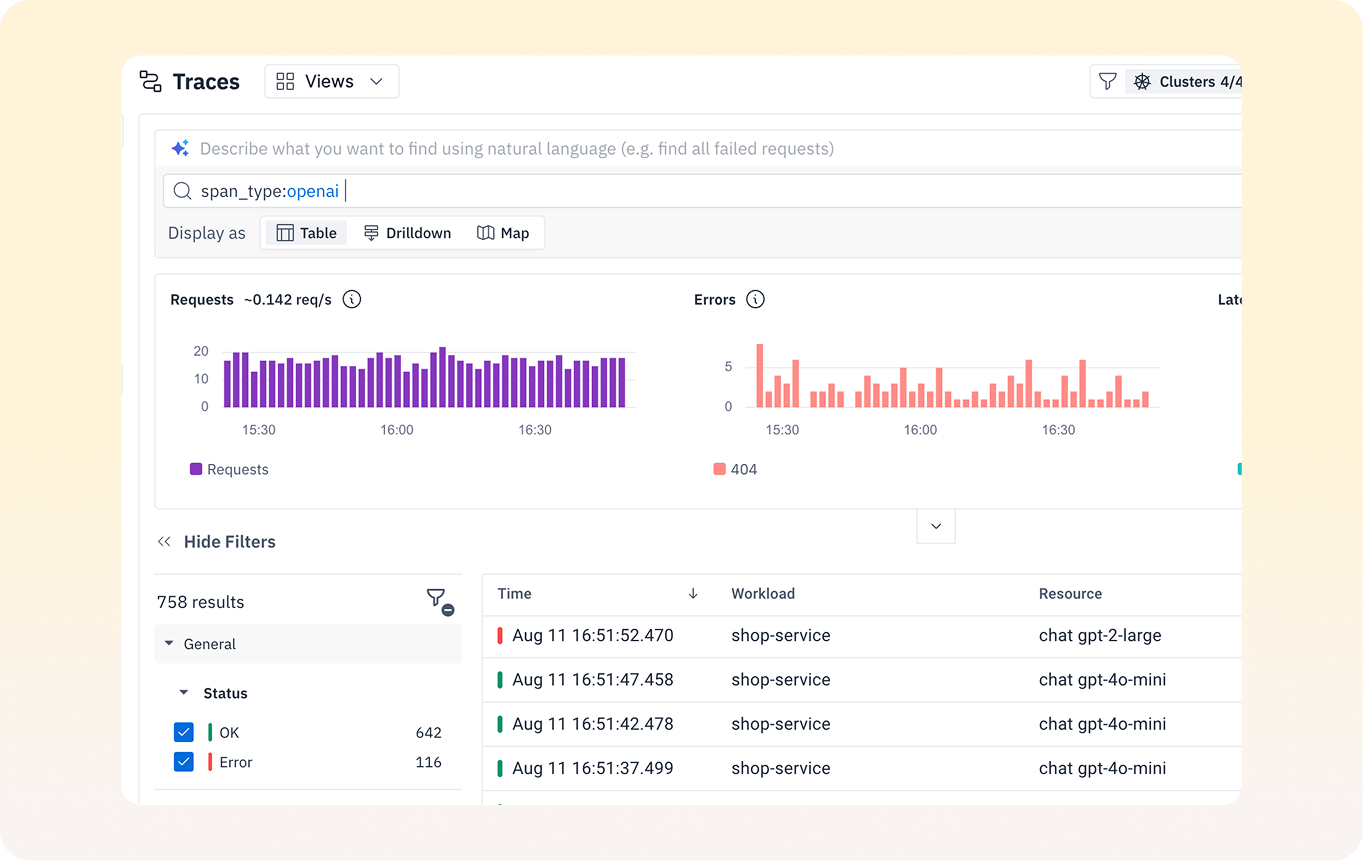Collapse the Status filter group
The height and width of the screenshot is (861, 1363).
183,693
